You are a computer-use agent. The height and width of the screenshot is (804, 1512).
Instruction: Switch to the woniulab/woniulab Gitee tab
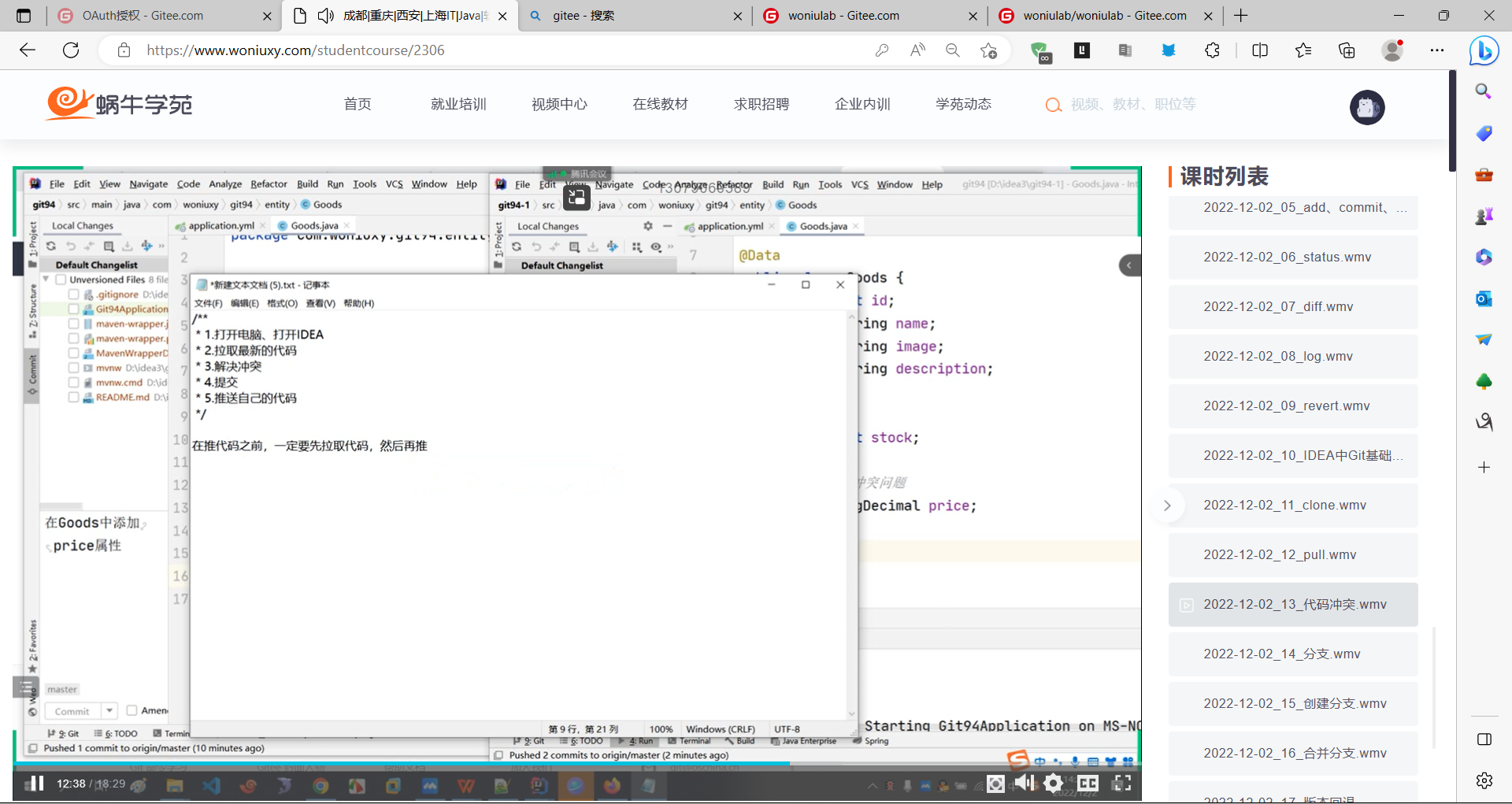1104,16
